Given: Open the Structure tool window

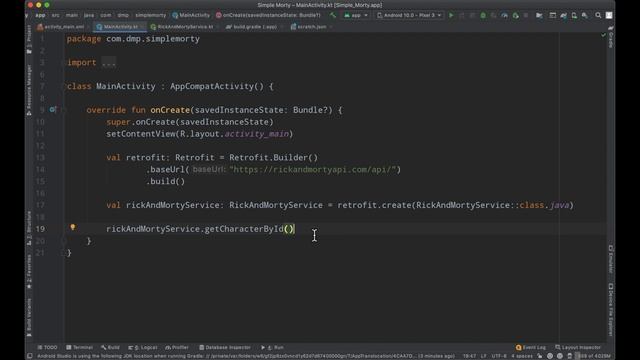Looking at the screenshot, I should pyautogui.click(x=29, y=228).
